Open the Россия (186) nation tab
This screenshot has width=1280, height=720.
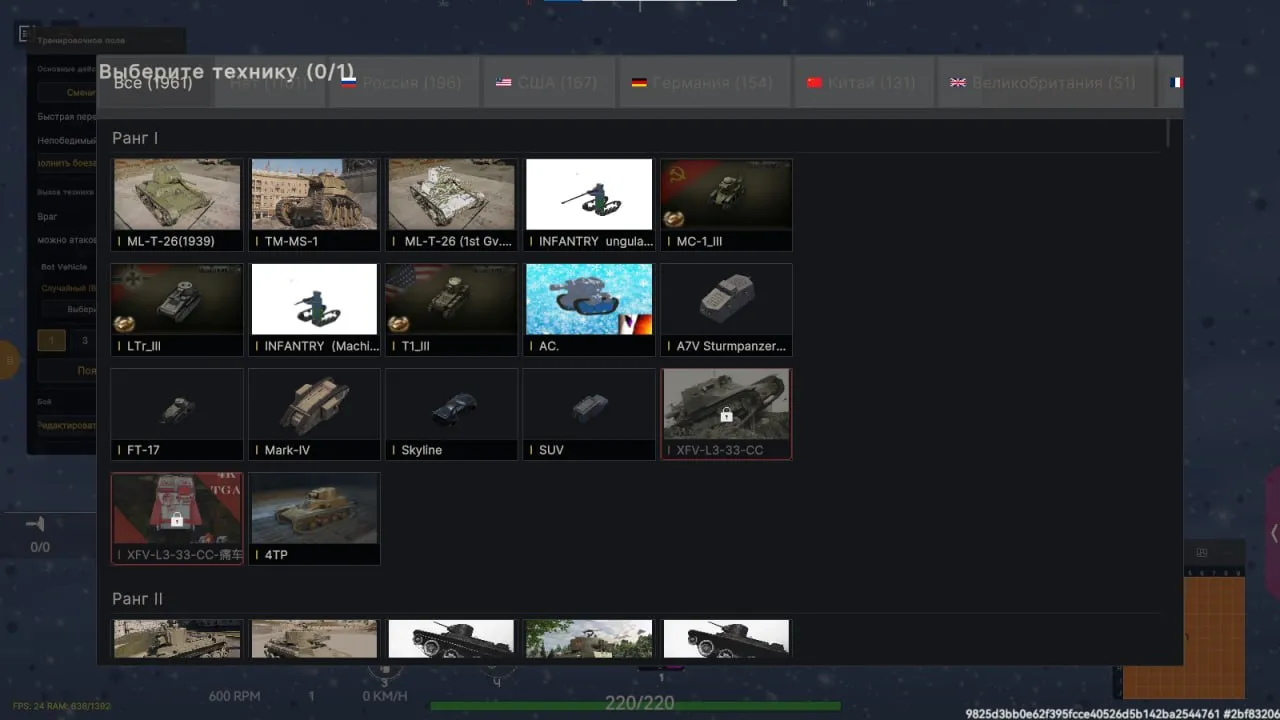pyautogui.click(x=402, y=82)
